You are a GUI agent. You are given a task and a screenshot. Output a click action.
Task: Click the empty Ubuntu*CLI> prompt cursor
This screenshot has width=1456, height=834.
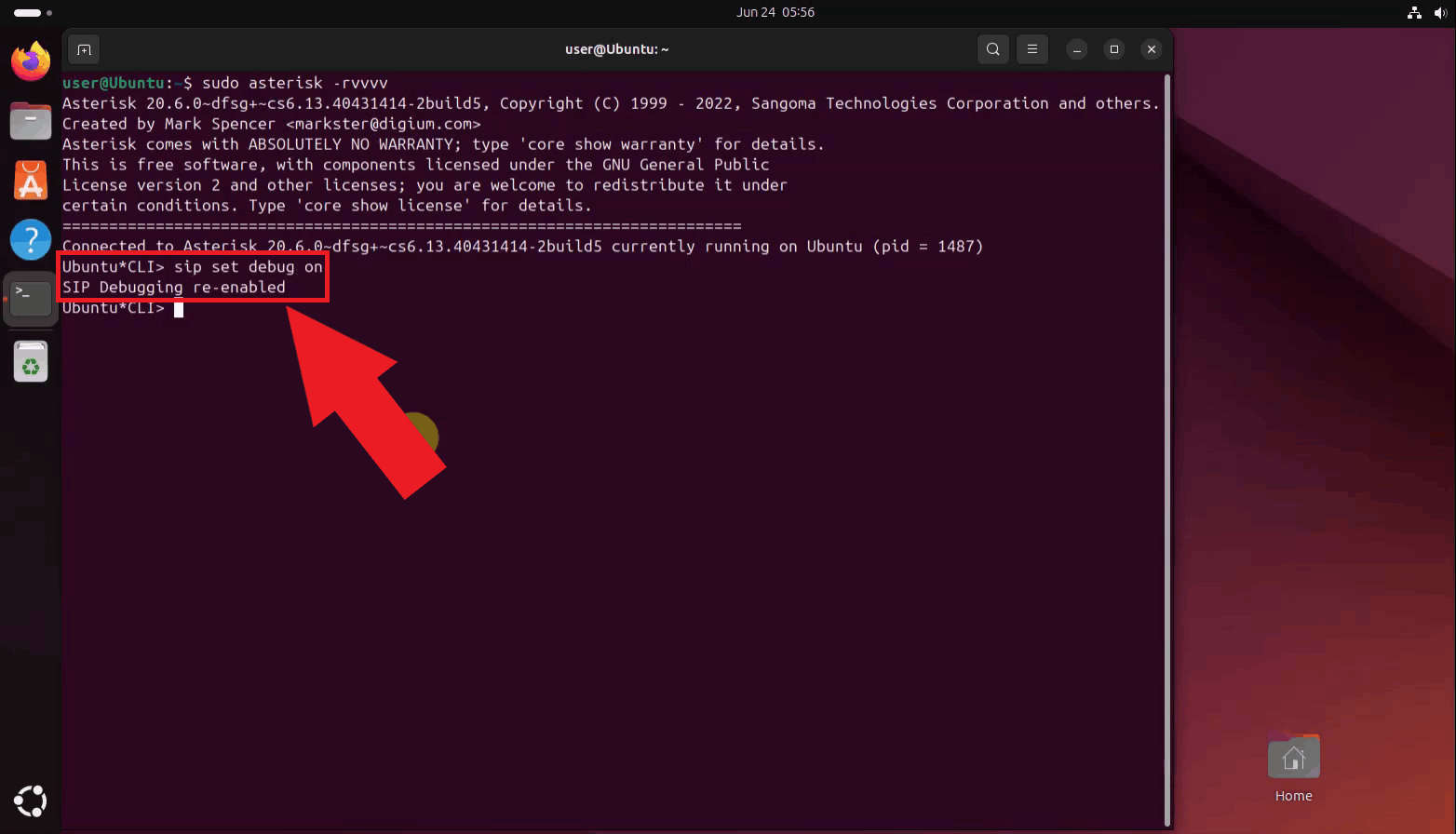pos(179,308)
